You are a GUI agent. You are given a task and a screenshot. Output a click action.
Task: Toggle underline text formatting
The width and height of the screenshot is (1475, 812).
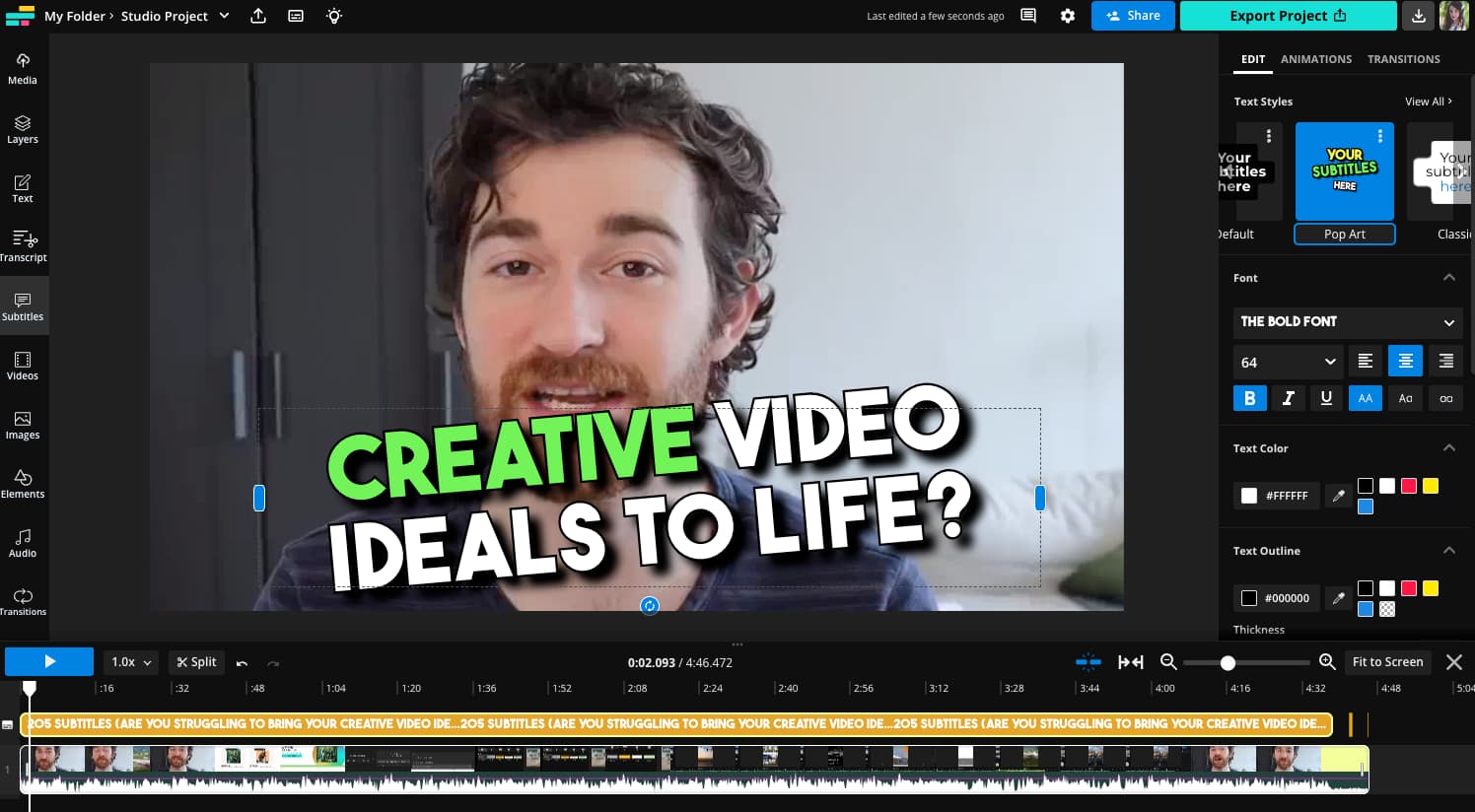(1326, 398)
